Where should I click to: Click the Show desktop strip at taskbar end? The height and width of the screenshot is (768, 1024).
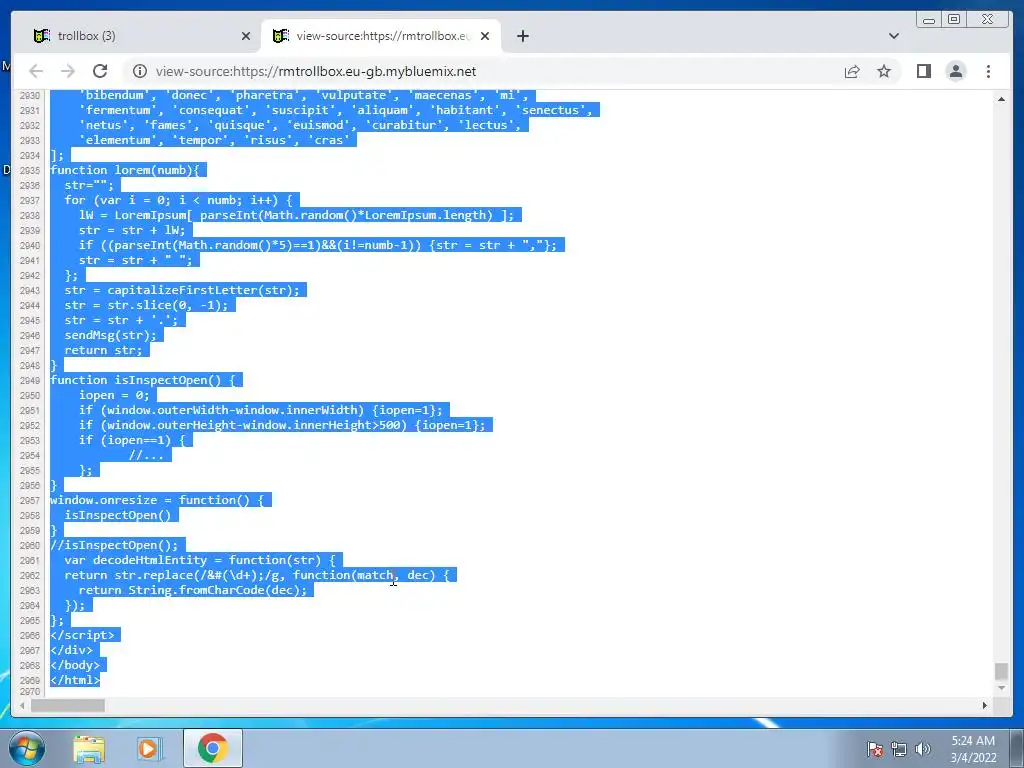click(x=1017, y=748)
